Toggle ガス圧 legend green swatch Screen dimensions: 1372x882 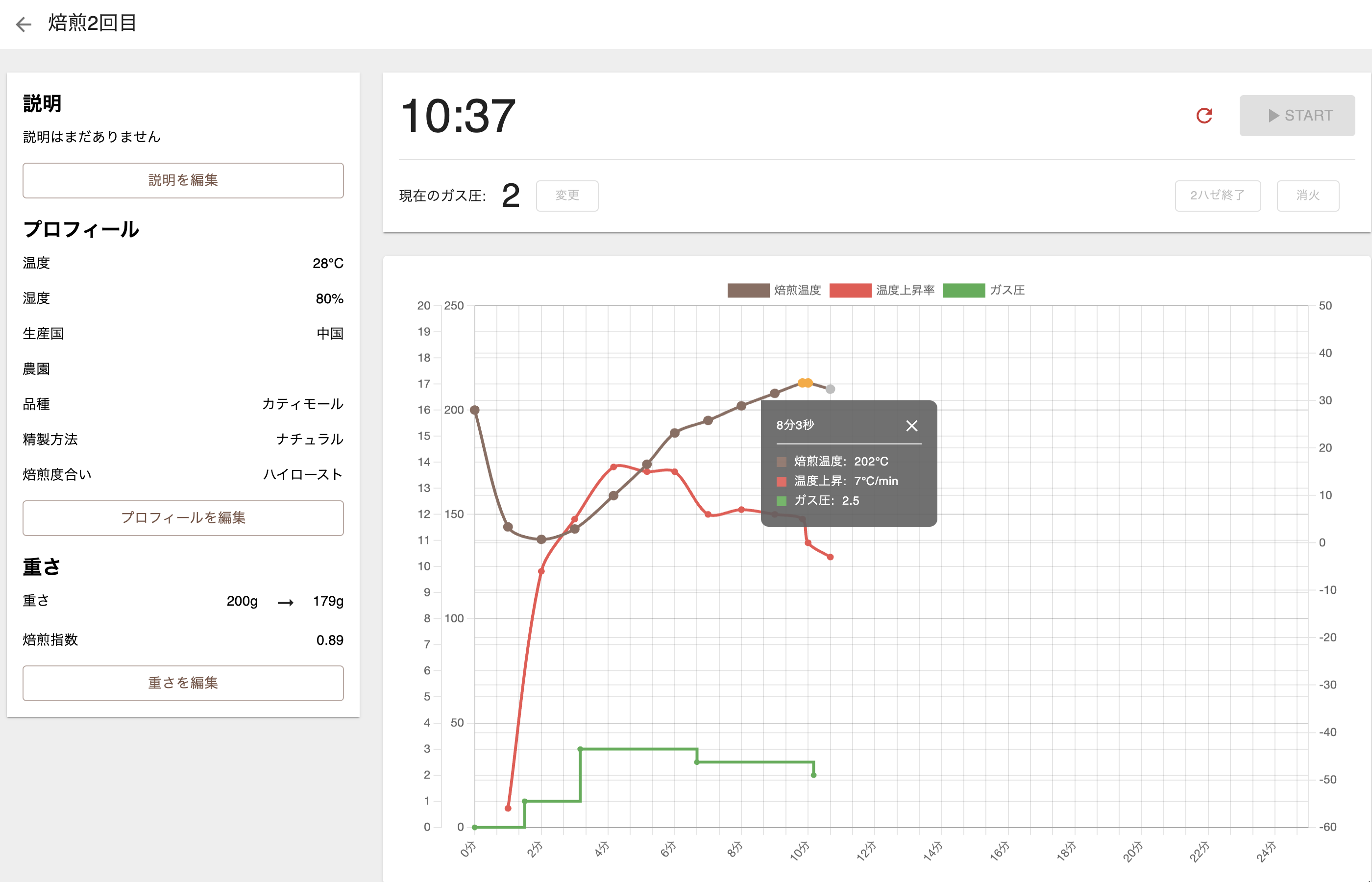point(964,291)
